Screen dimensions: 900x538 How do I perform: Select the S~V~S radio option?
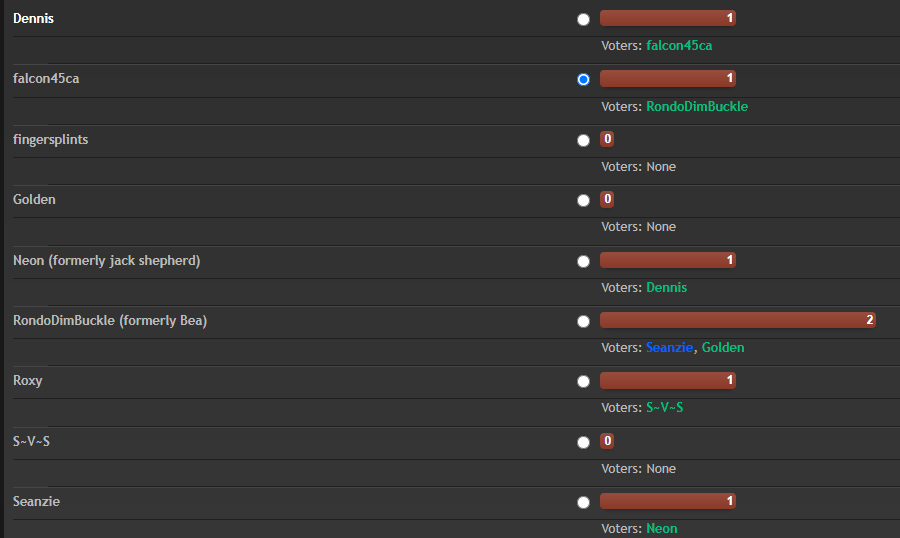[x=583, y=443]
